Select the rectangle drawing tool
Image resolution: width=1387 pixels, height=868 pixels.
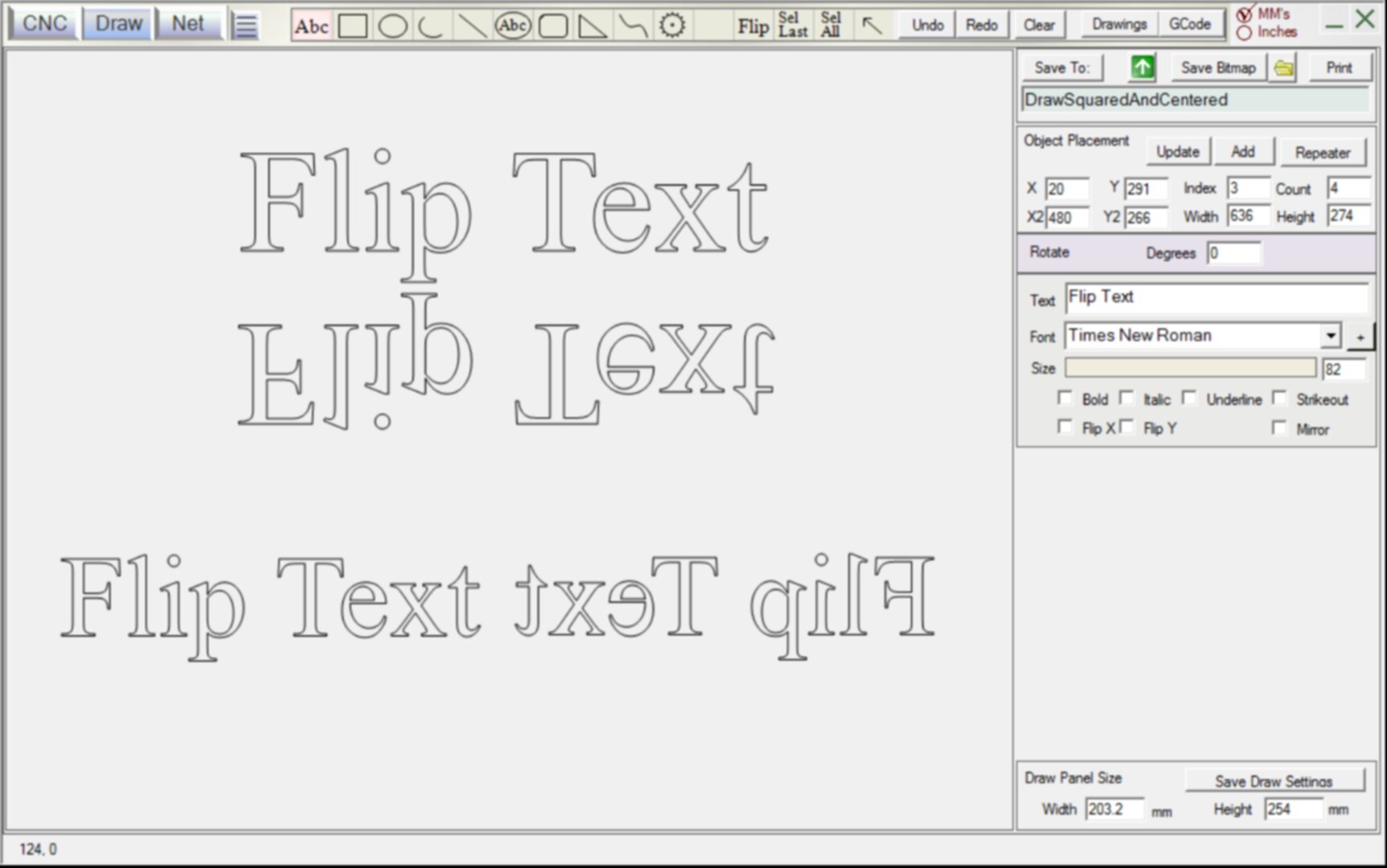tap(353, 27)
